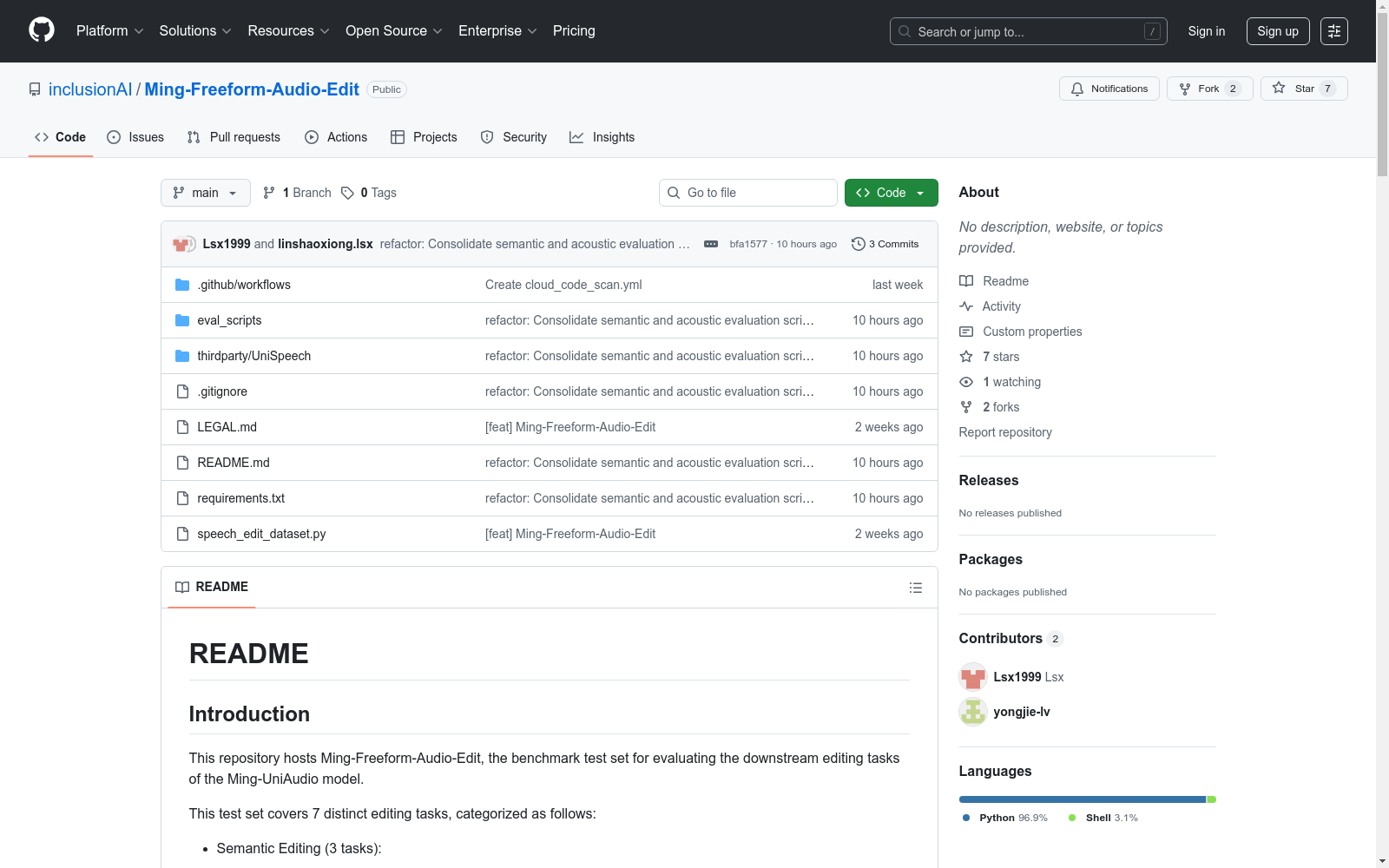1389x868 pixels.
Task: Click the commit history clock icon
Action: click(x=859, y=244)
